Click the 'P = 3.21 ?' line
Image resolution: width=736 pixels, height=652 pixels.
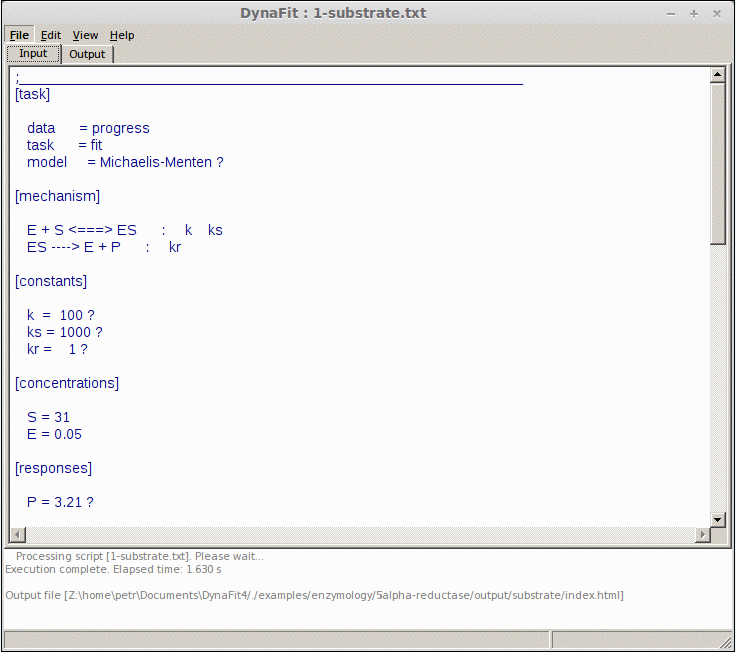point(61,502)
